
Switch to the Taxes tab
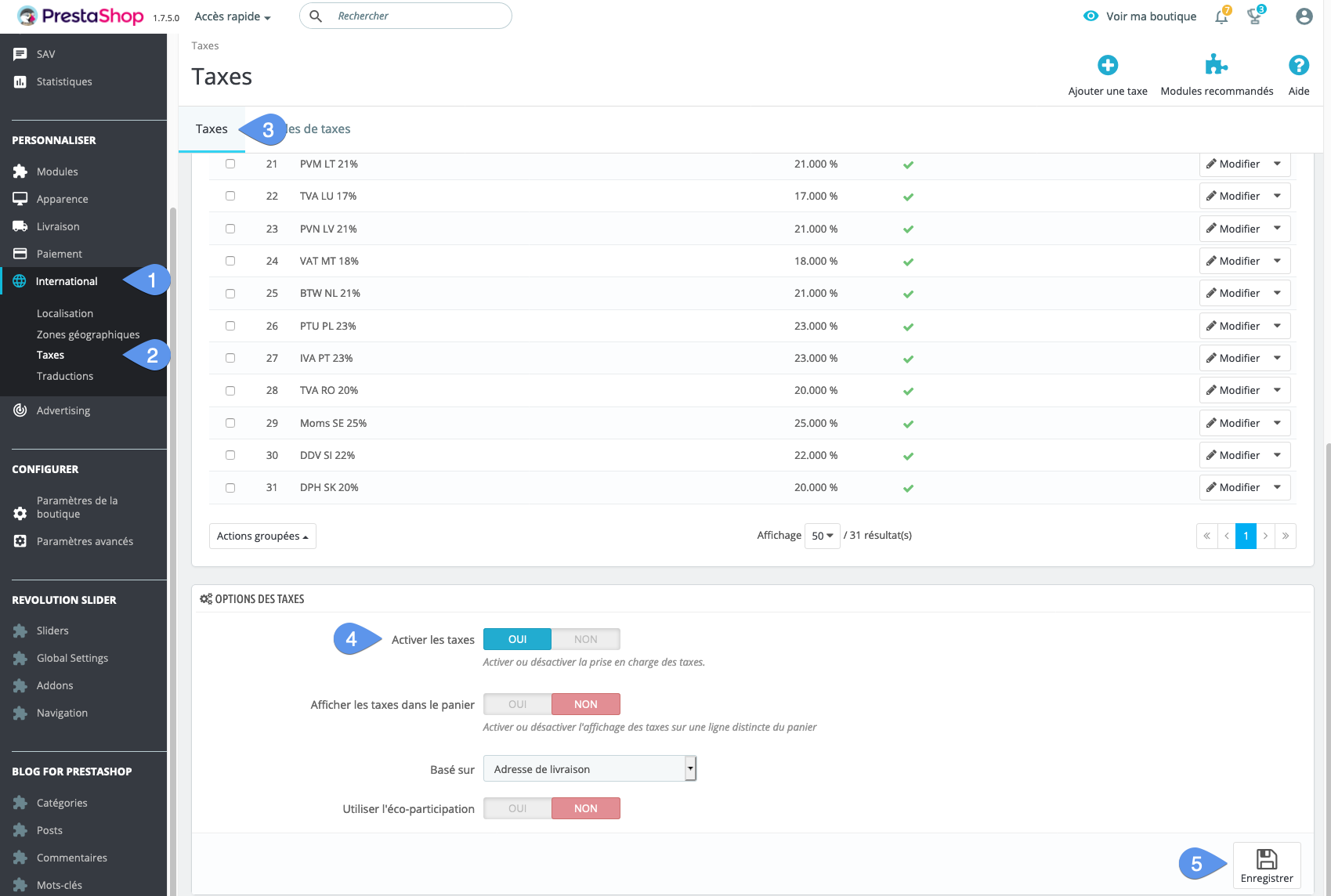212,129
